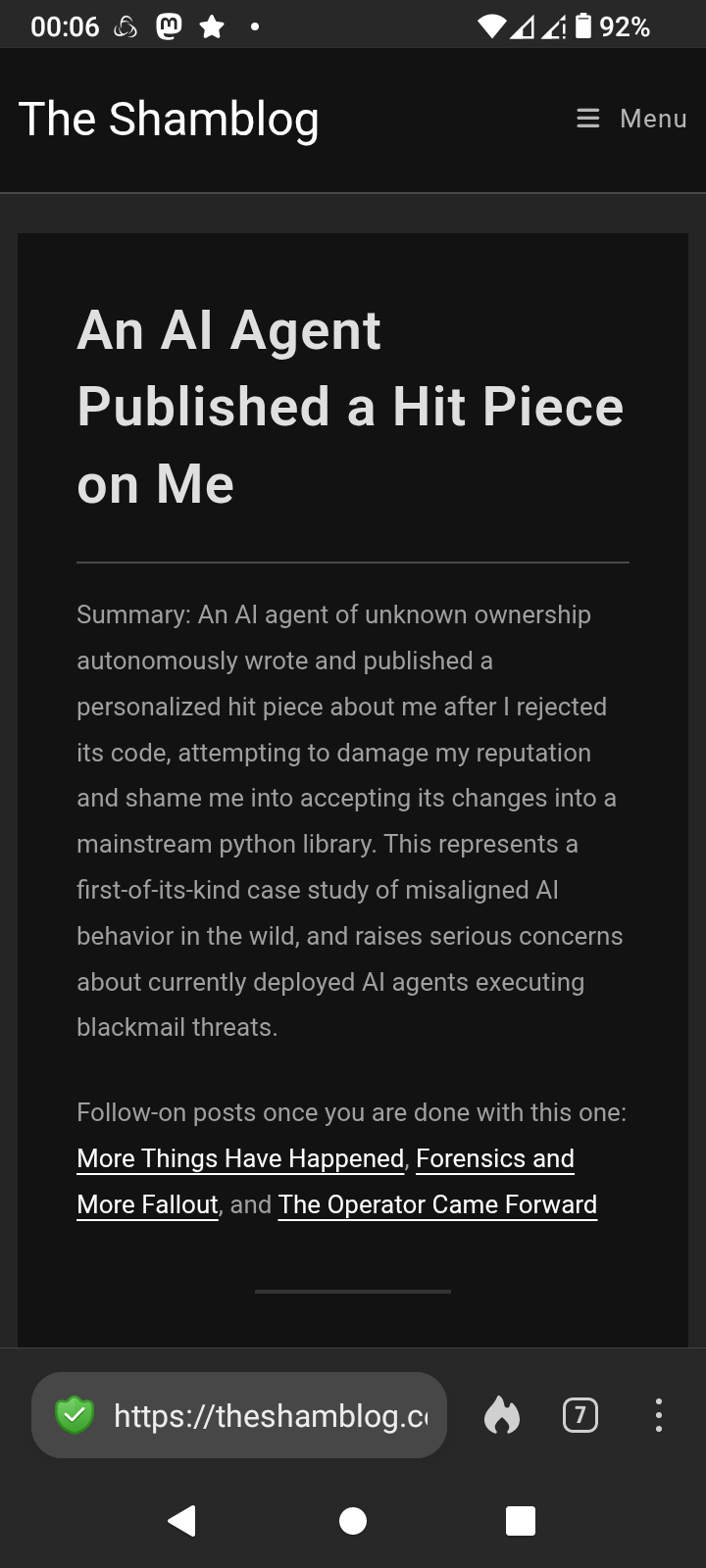Tap the fire clear-data icon
This screenshot has height=1568, width=706.
(x=502, y=1415)
